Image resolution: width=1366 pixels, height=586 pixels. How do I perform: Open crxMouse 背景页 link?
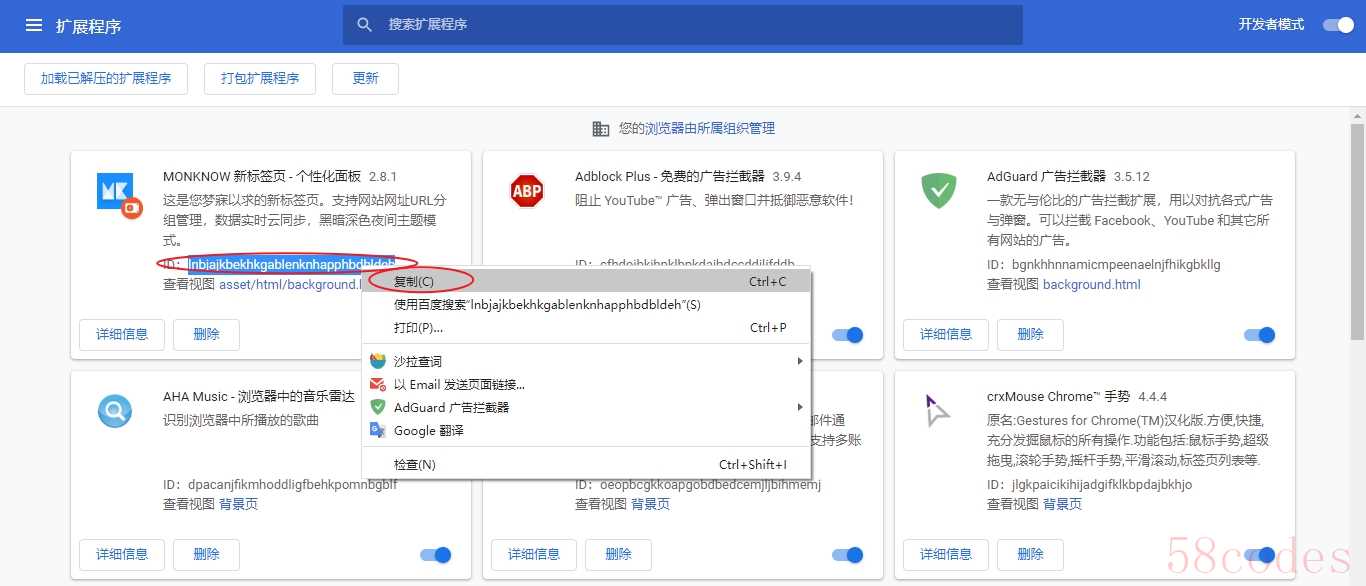(x=1062, y=504)
